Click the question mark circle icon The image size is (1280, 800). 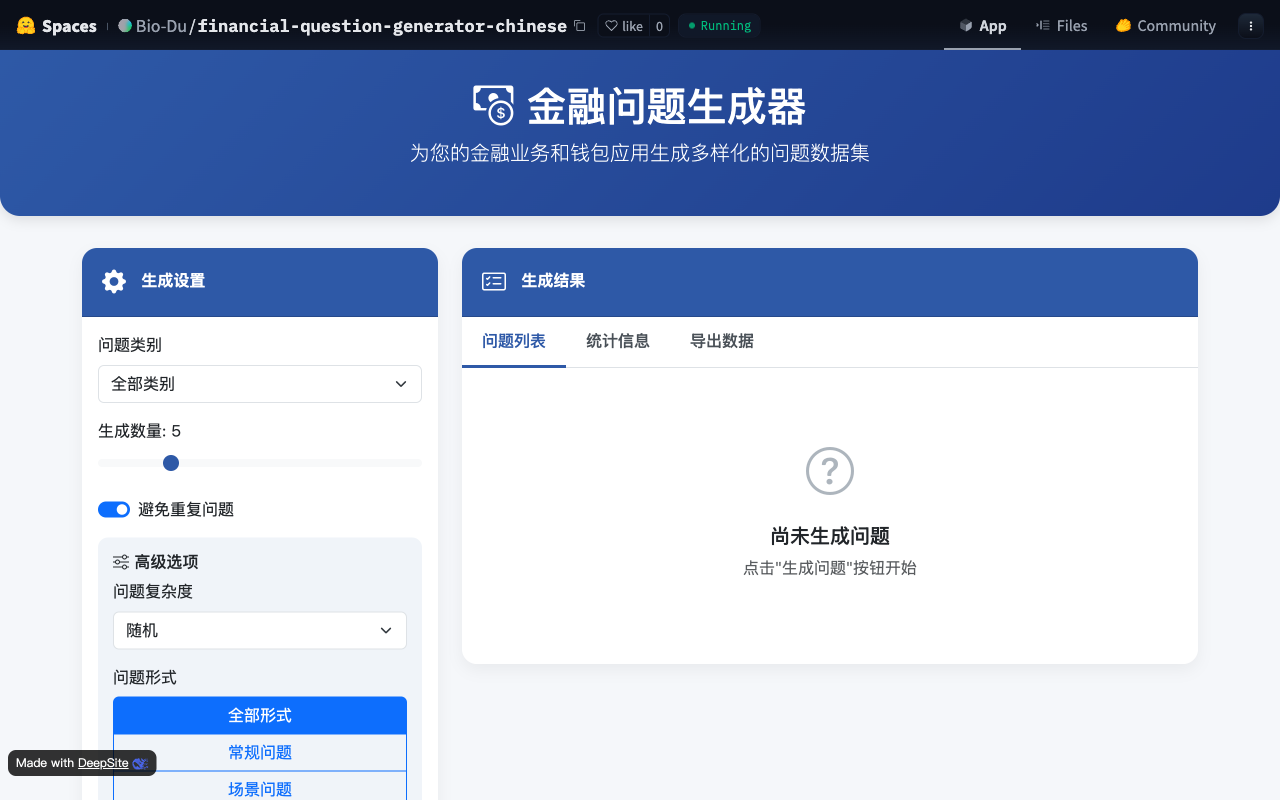click(830, 471)
